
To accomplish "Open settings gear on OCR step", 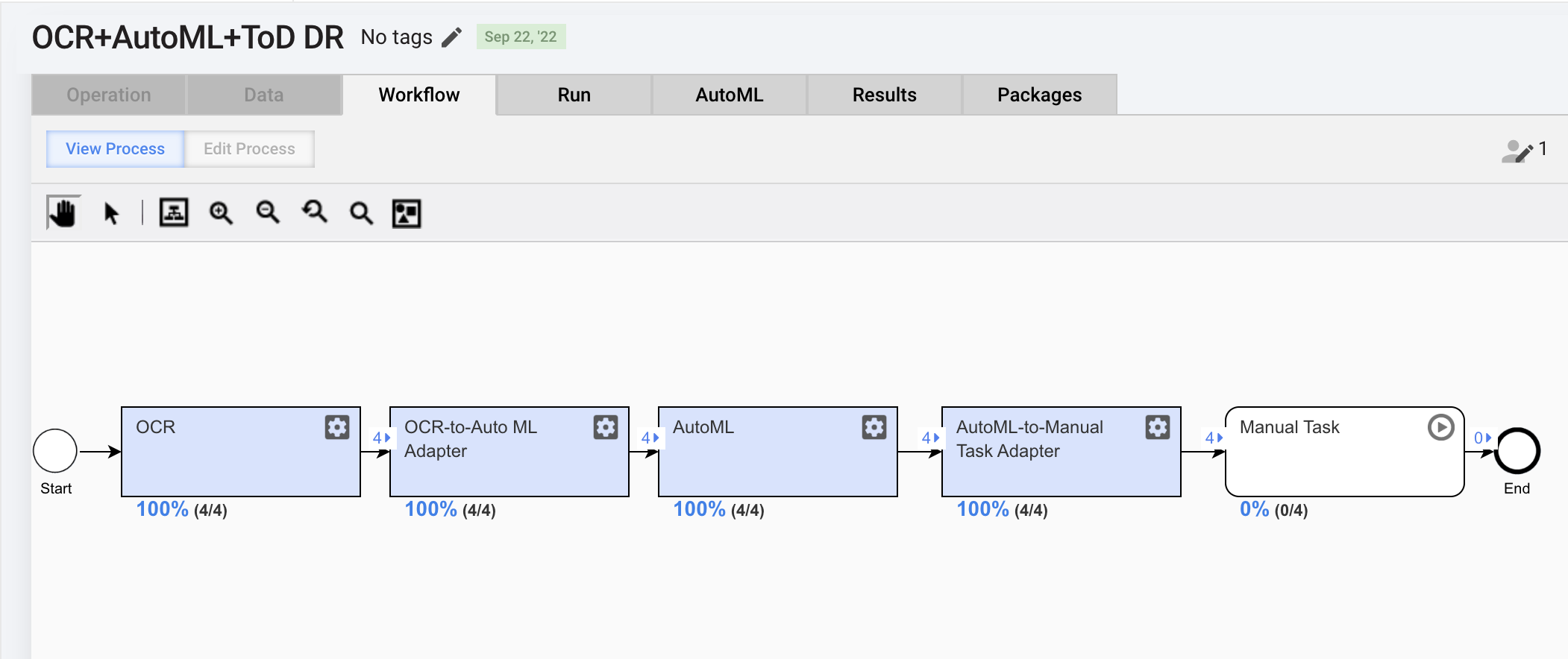I will pos(337,427).
